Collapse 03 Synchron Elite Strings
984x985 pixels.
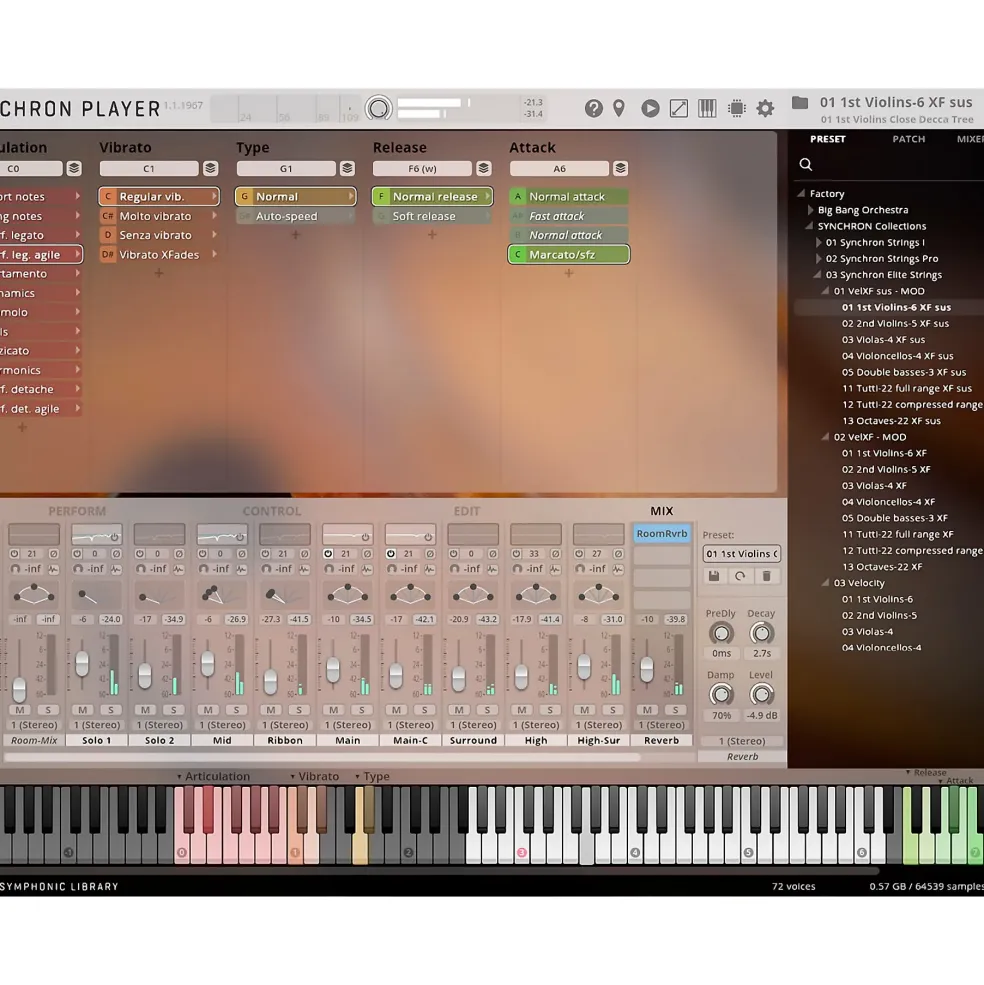817,275
